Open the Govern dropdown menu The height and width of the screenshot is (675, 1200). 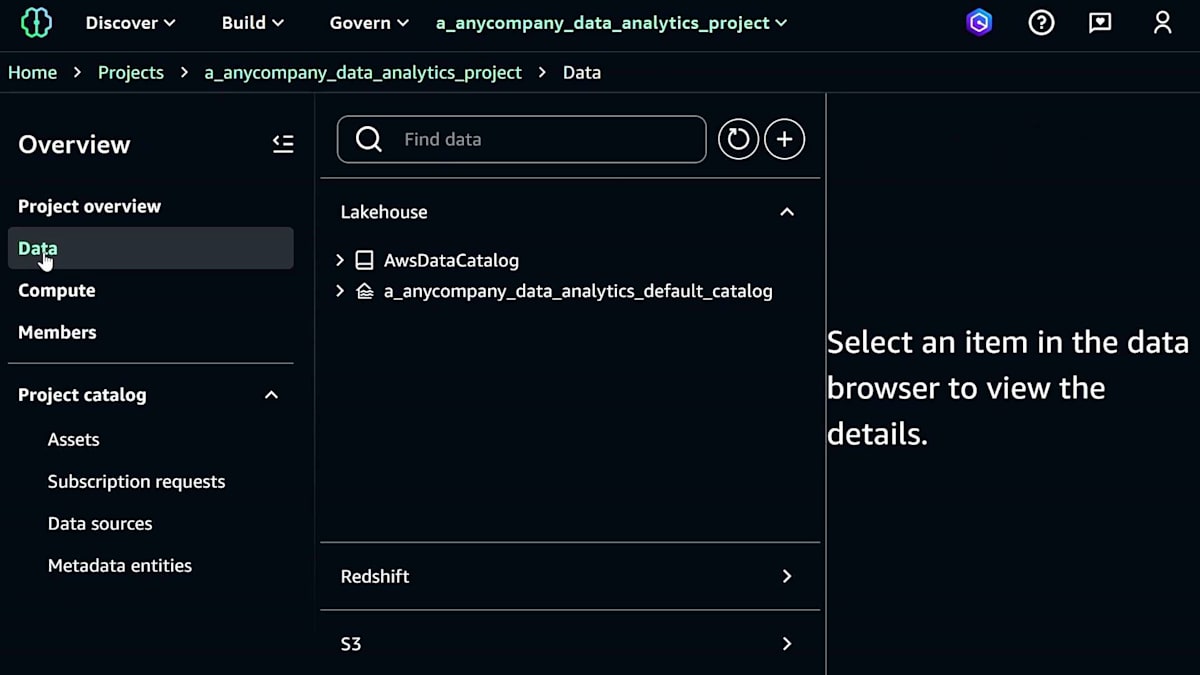coord(369,23)
